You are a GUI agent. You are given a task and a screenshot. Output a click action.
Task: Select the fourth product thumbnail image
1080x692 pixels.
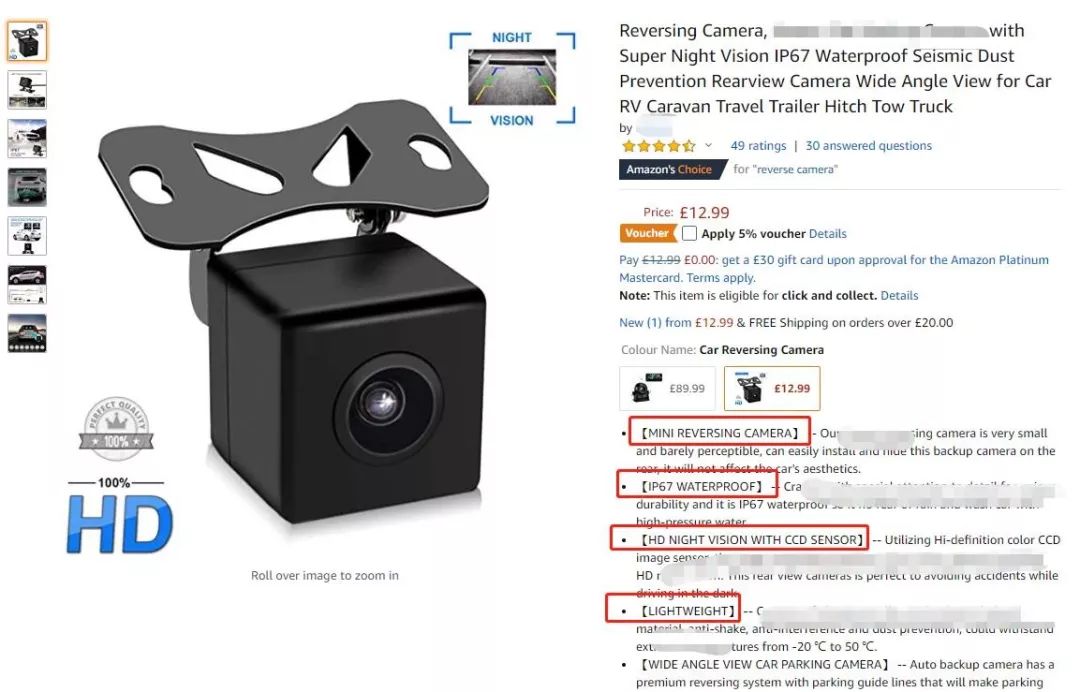click(x=27, y=187)
